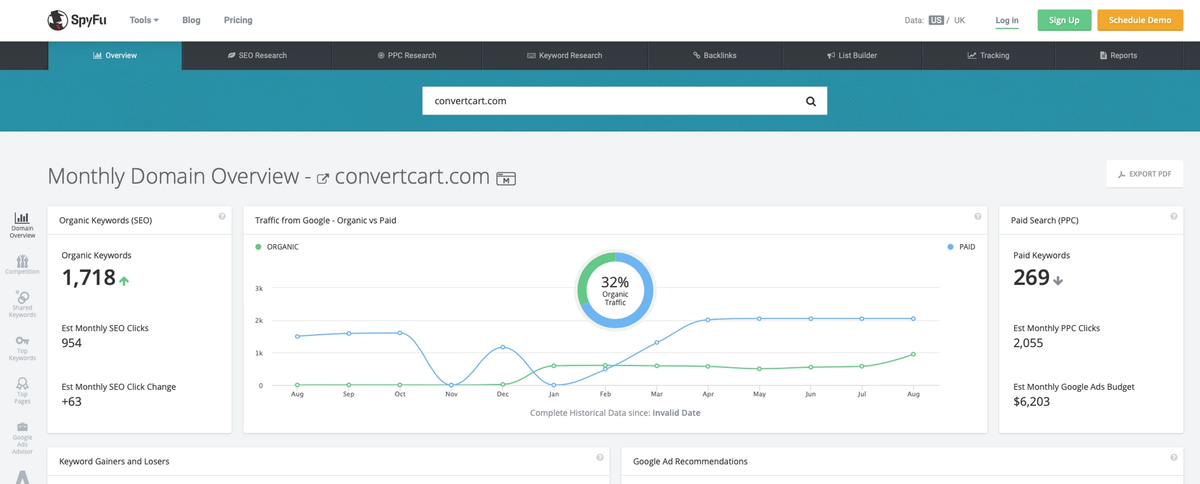Open the PPC Research tab

(x=407, y=55)
